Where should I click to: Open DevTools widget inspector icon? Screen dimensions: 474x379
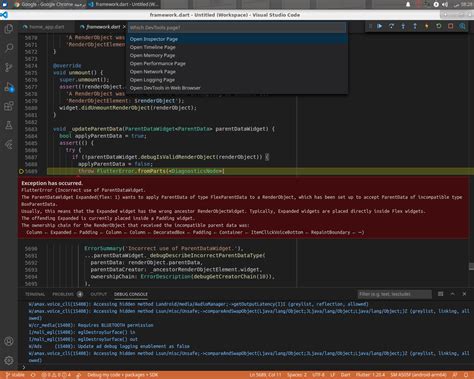pyautogui.click(x=462, y=26)
